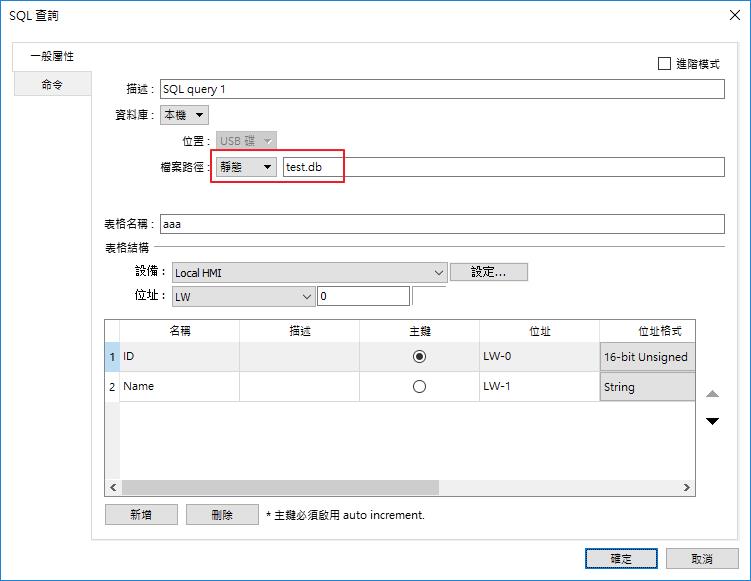Switch to the 一般屬性 tab
The image size is (751, 581).
click(x=52, y=57)
